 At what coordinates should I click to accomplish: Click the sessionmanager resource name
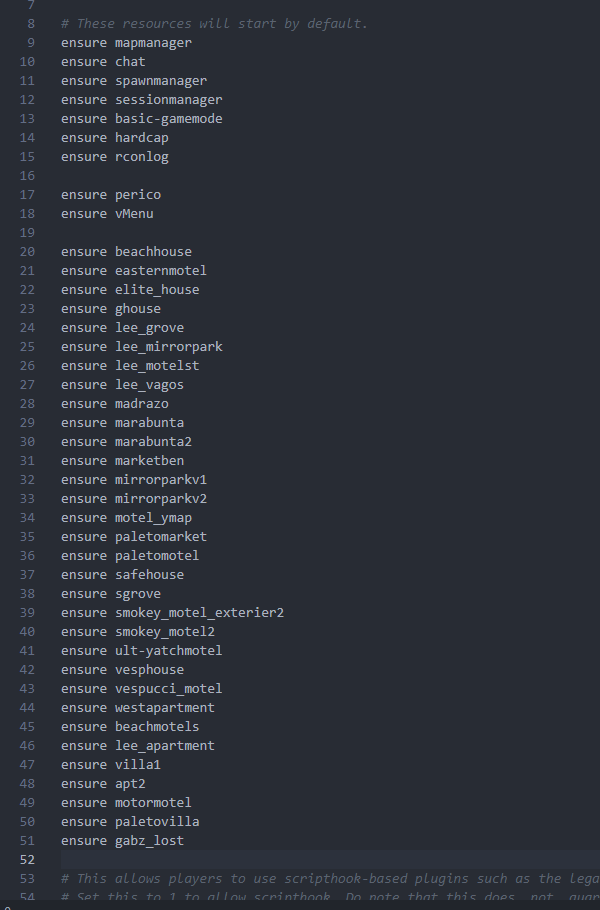168,100
